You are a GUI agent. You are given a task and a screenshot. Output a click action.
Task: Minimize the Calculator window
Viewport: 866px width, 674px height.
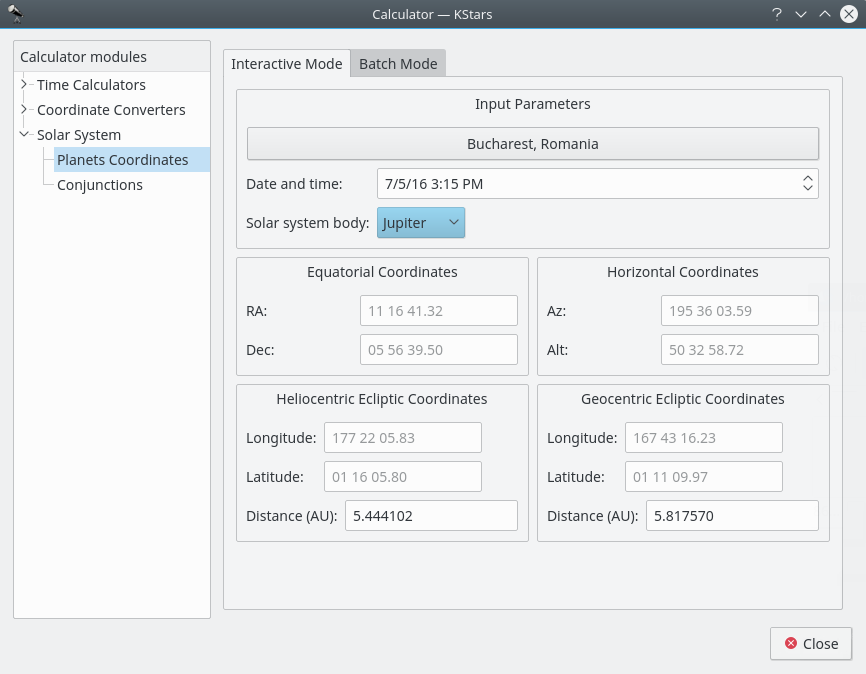pyautogui.click(x=801, y=14)
